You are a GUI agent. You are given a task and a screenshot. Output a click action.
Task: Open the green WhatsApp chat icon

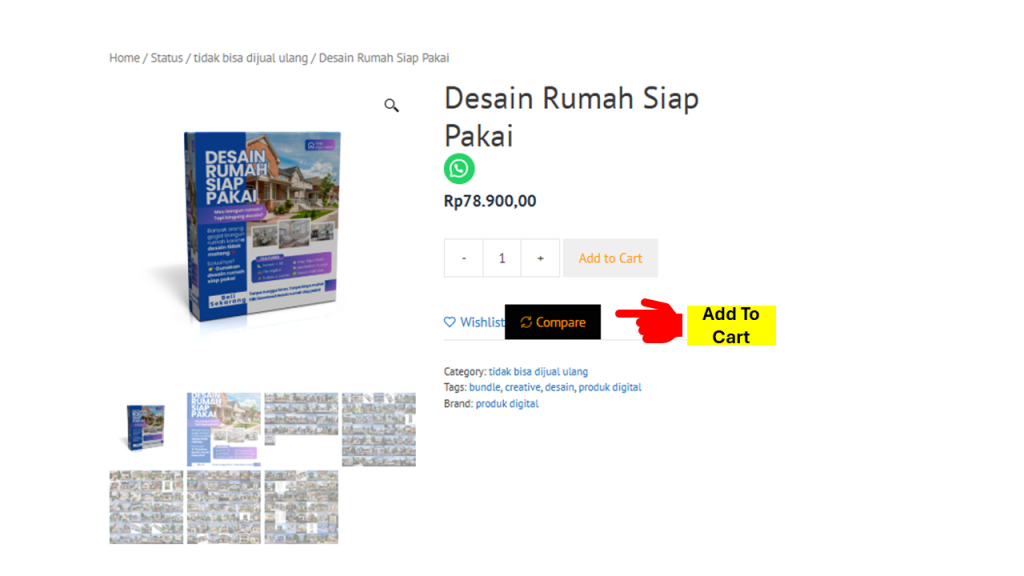(459, 168)
